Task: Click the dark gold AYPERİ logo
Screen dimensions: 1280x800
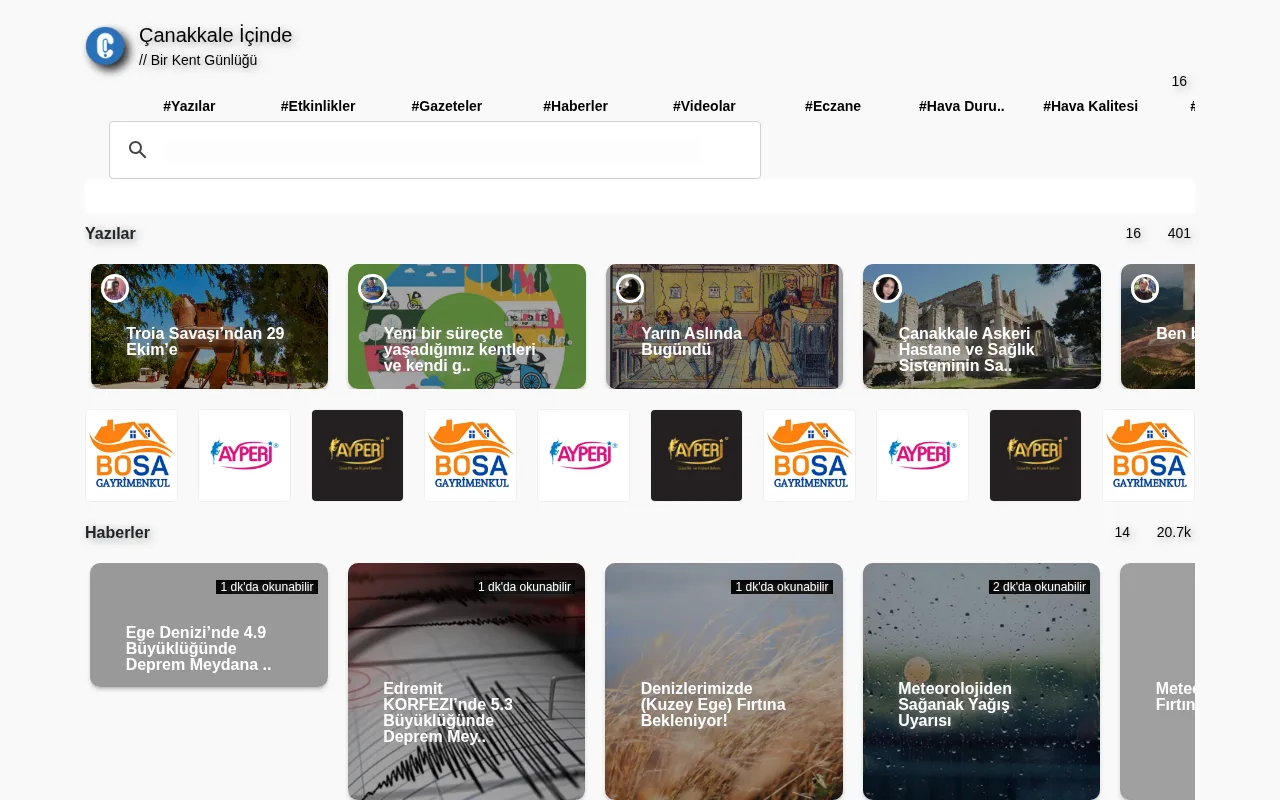Action: [357, 455]
